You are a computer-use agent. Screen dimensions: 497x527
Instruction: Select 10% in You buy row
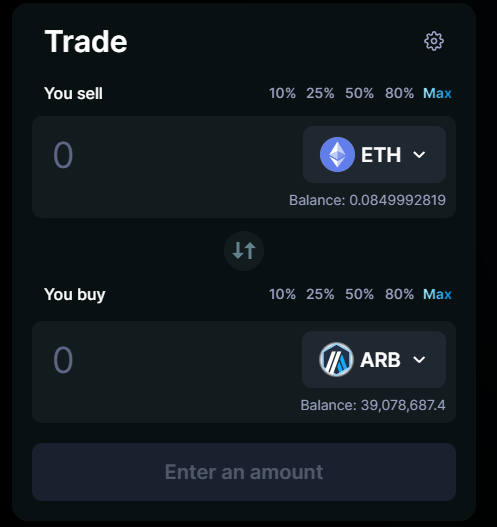pos(282,294)
